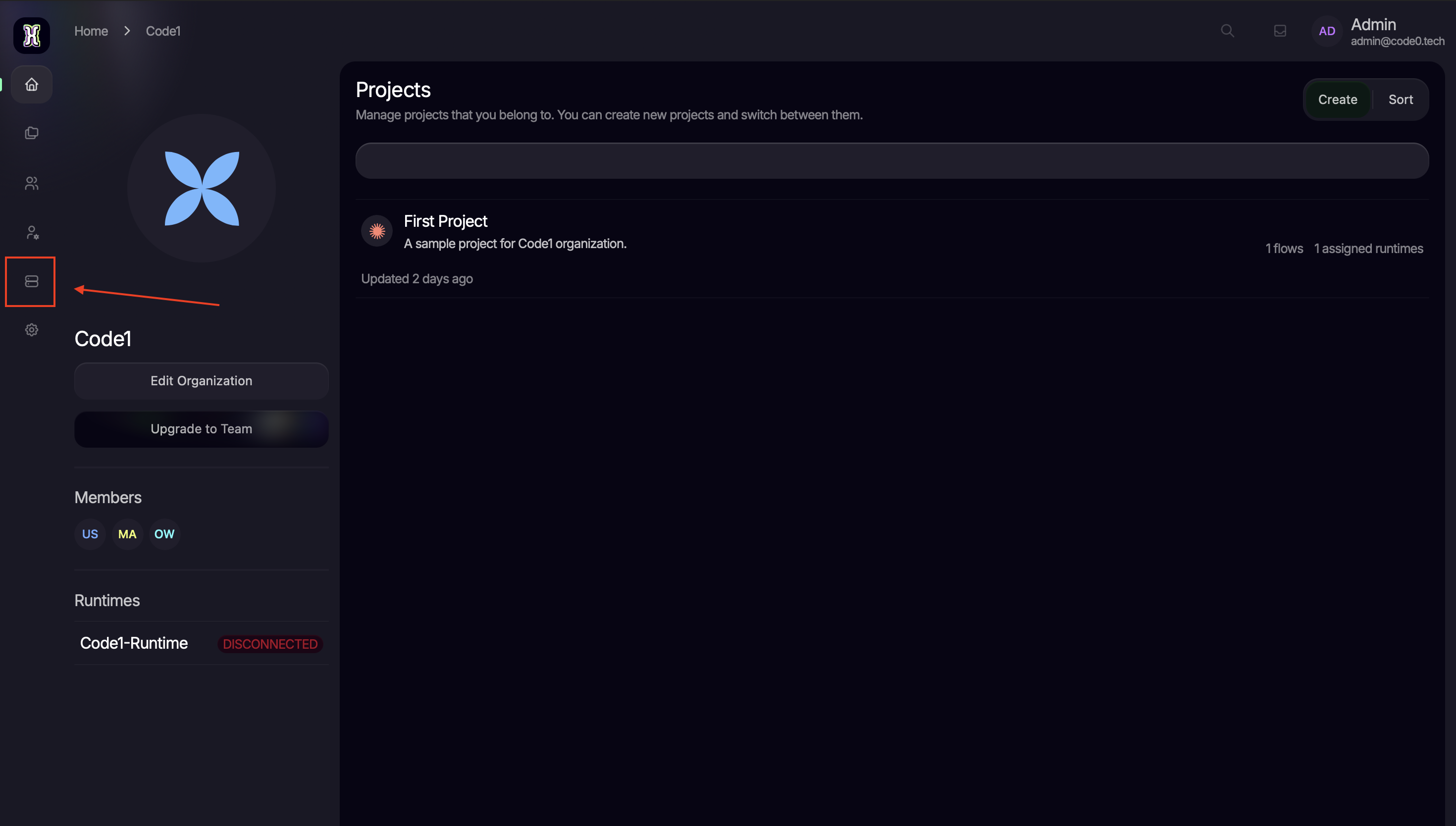Select the First Project burst icon
The width and height of the screenshot is (1456, 826).
[376, 230]
